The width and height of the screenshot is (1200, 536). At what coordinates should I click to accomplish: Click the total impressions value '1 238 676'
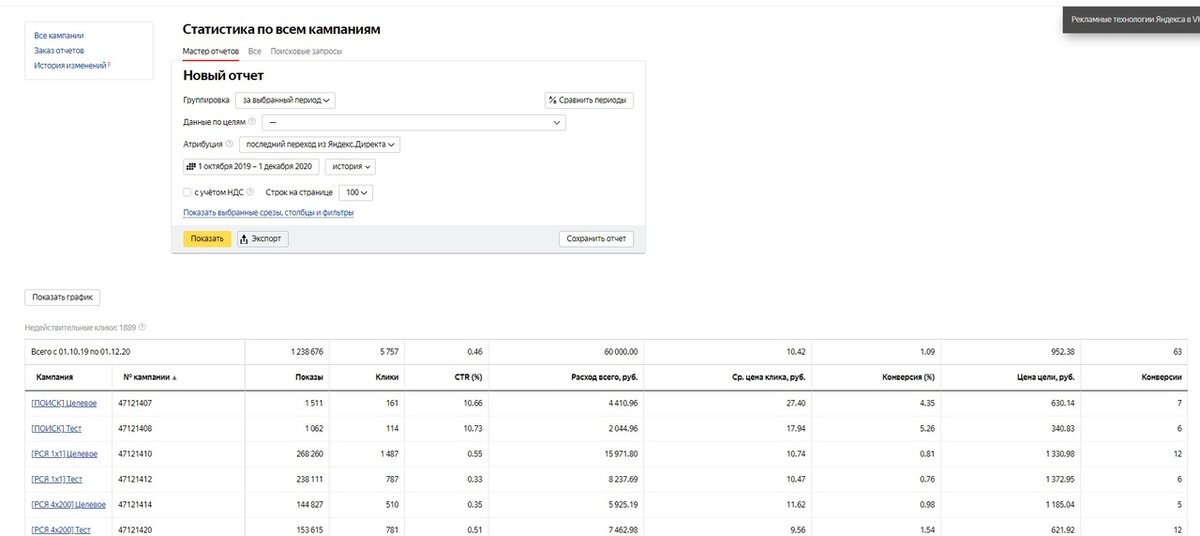pyautogui.click(x=308, y=352)
